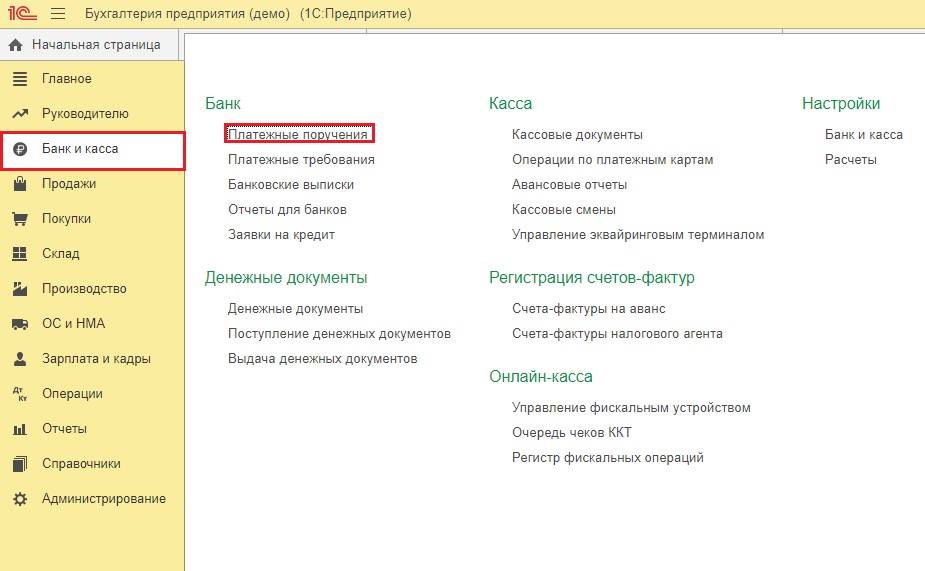Open the hamburger main menu icon
Image resolution: width=925 pixels, height=571 pixels.
coord(57,14)
